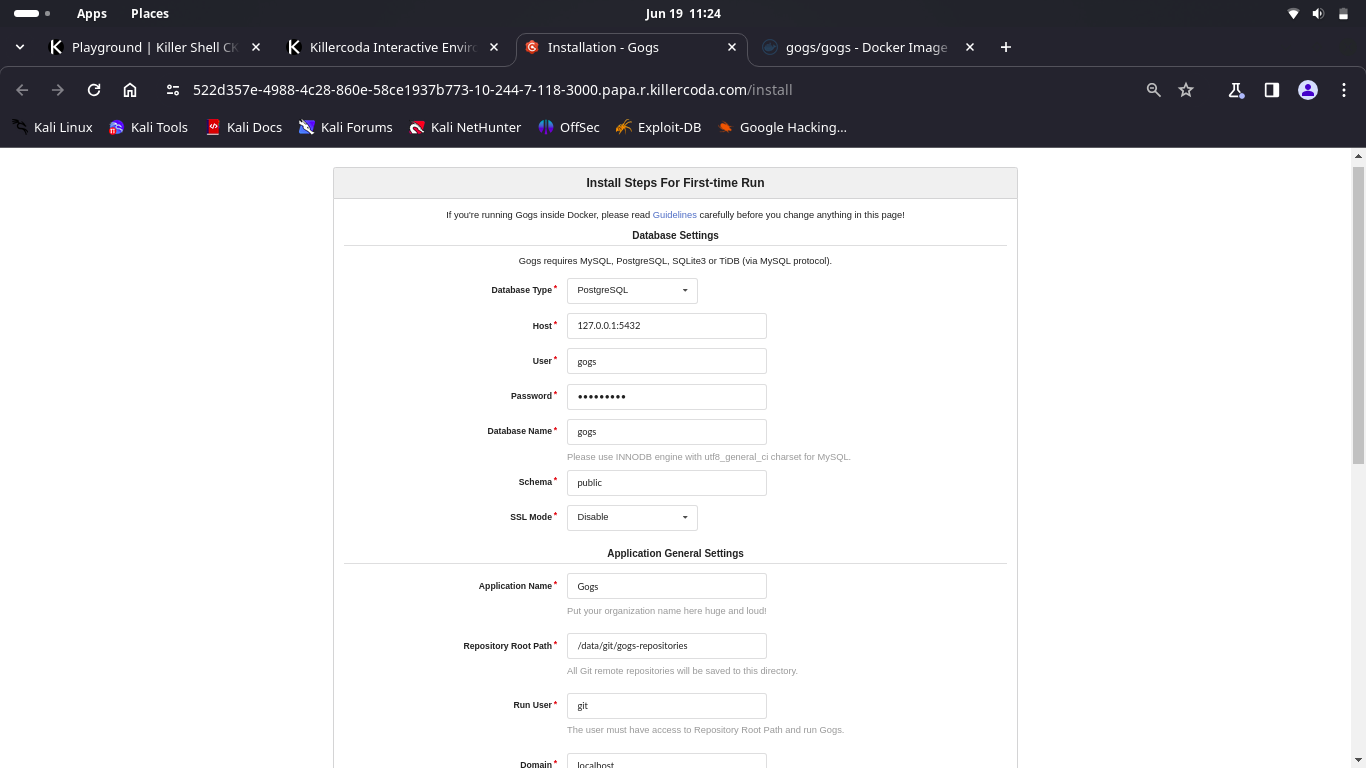Viewport: 1366px width, 768px height.
Task: Click the Install Steps For First-time Run heading
Action: (675, 183)
